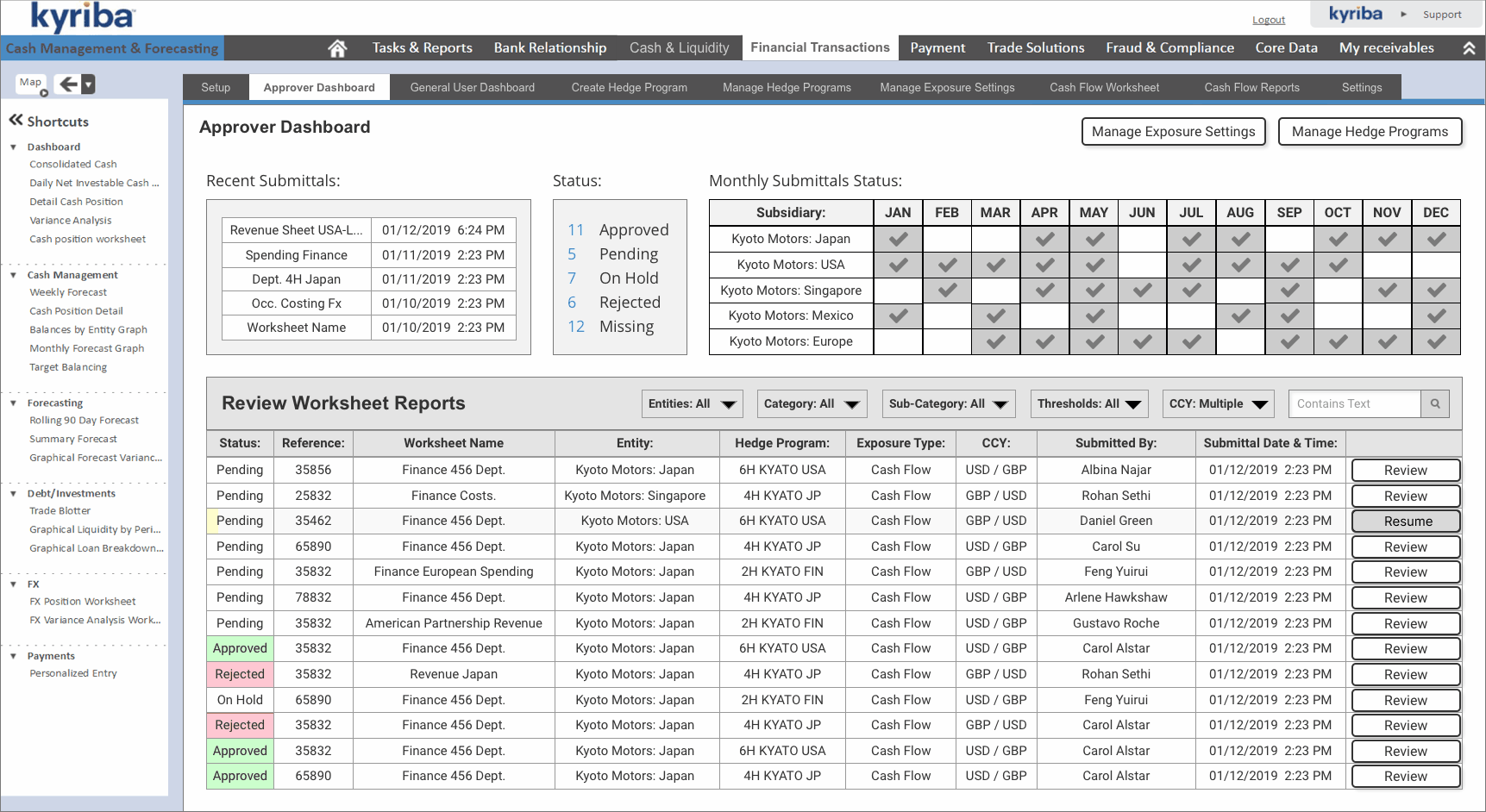1486x812 pixels.
Task: Collapse the Shortcuts panel double-arrow icon
Action: [x=16, y=121]
